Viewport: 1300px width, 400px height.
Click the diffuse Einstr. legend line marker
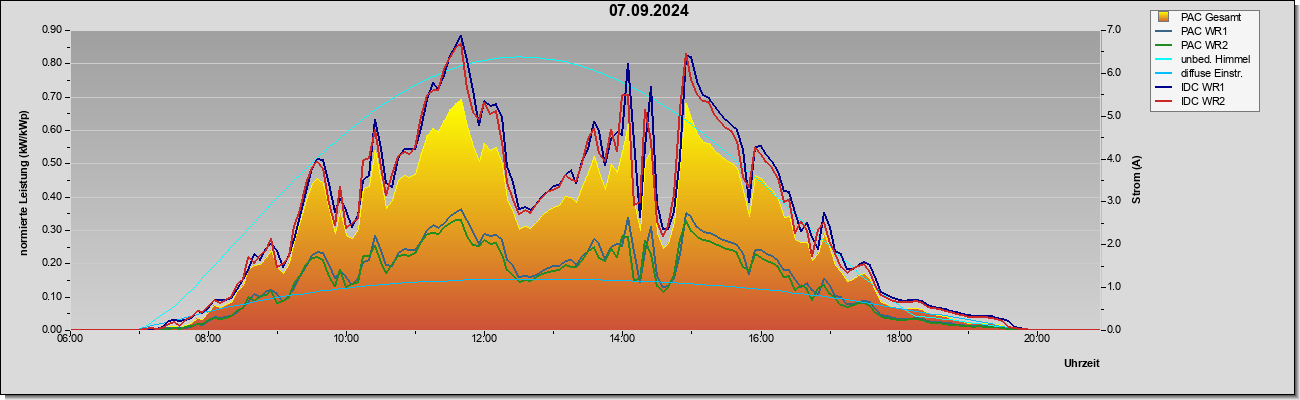pyautogui.click(x=1163, y=73)
